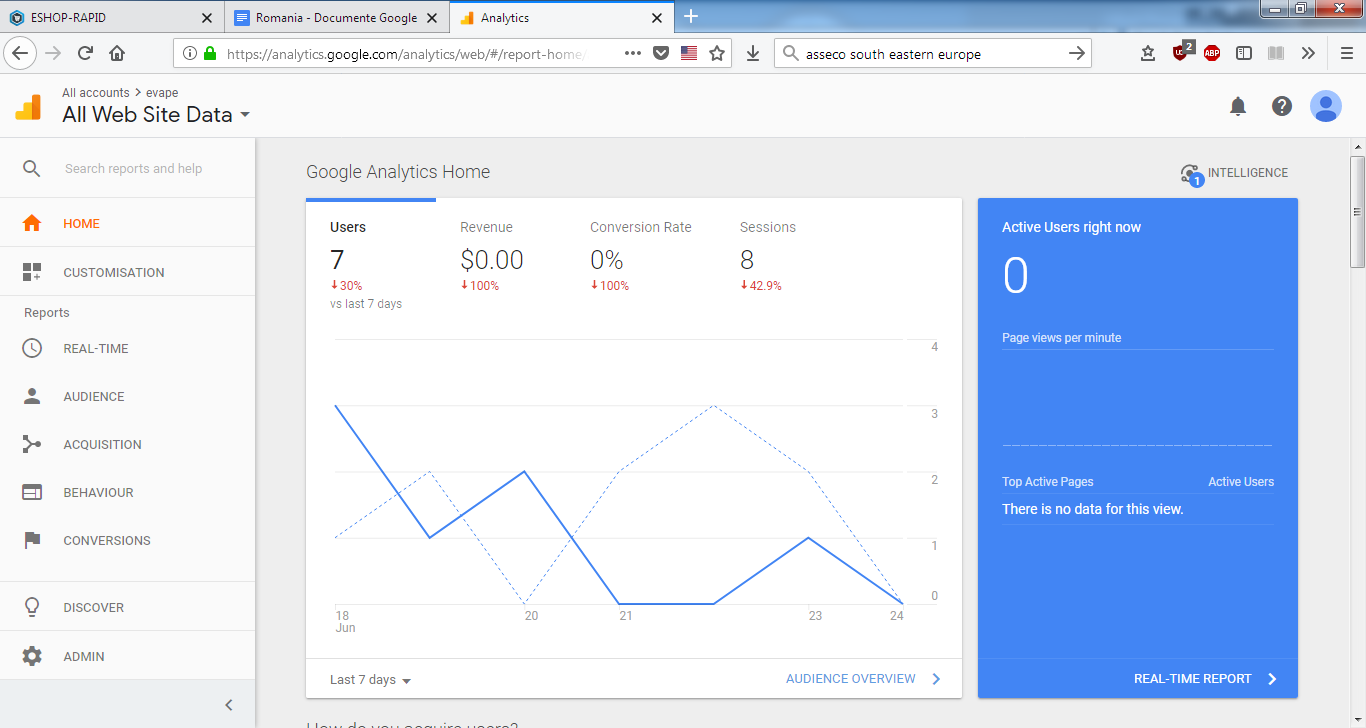Open the downloads arrow icon
The height and width of the screenshot is (728, 1366).
753,54
